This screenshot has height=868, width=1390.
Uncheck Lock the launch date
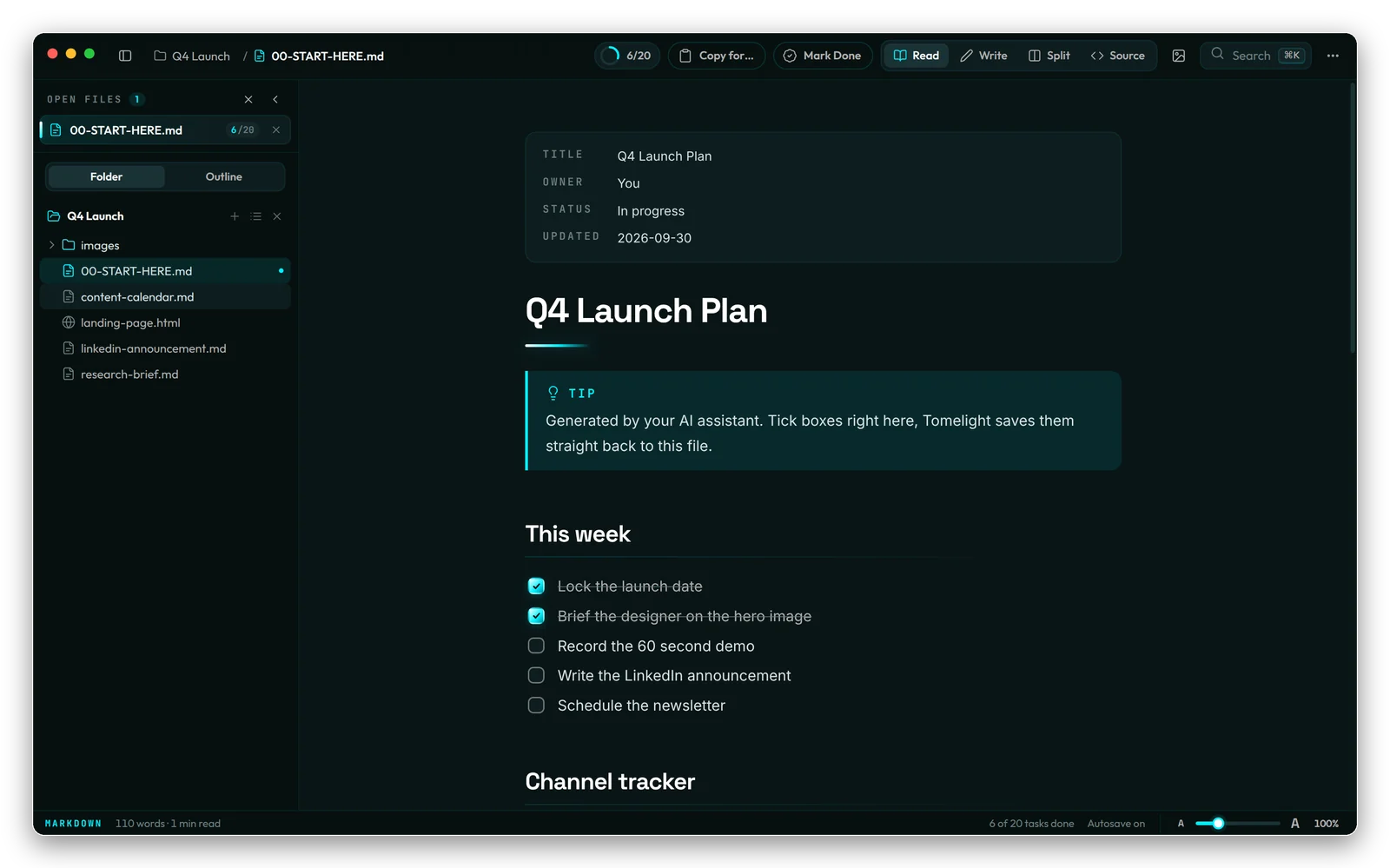click(x=536, y=586)
